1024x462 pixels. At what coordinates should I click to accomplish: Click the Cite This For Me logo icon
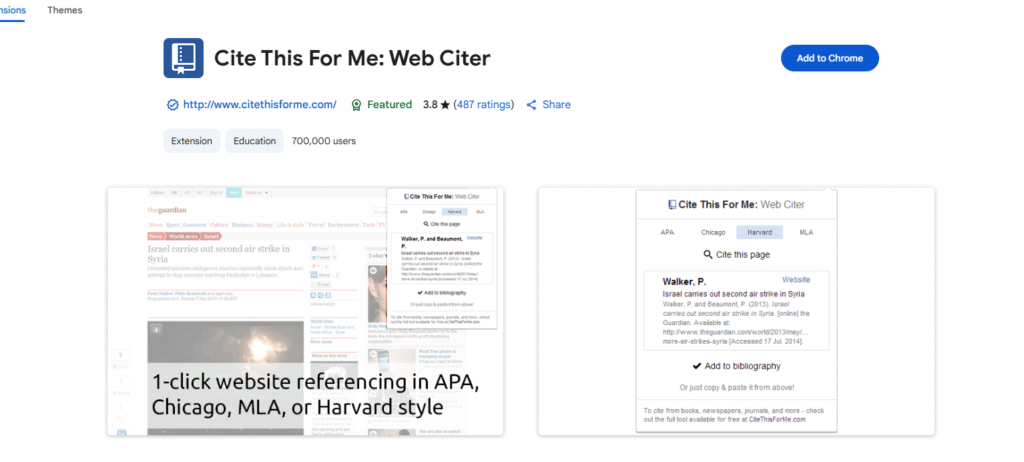(183, 58)
